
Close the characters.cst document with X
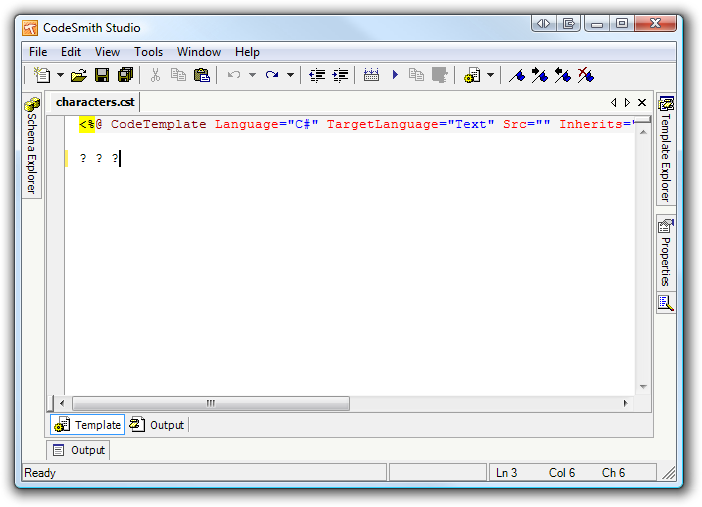[642, 103]
